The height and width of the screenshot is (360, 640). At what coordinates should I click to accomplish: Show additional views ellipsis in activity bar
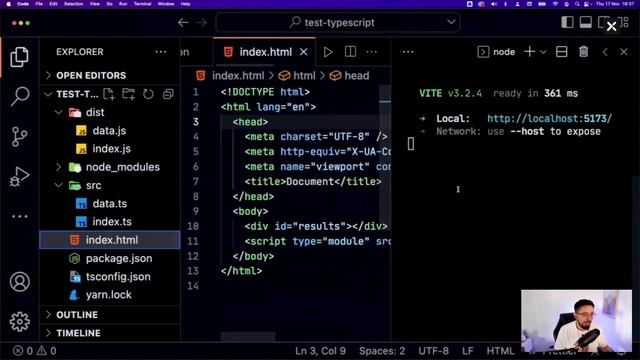20,216
